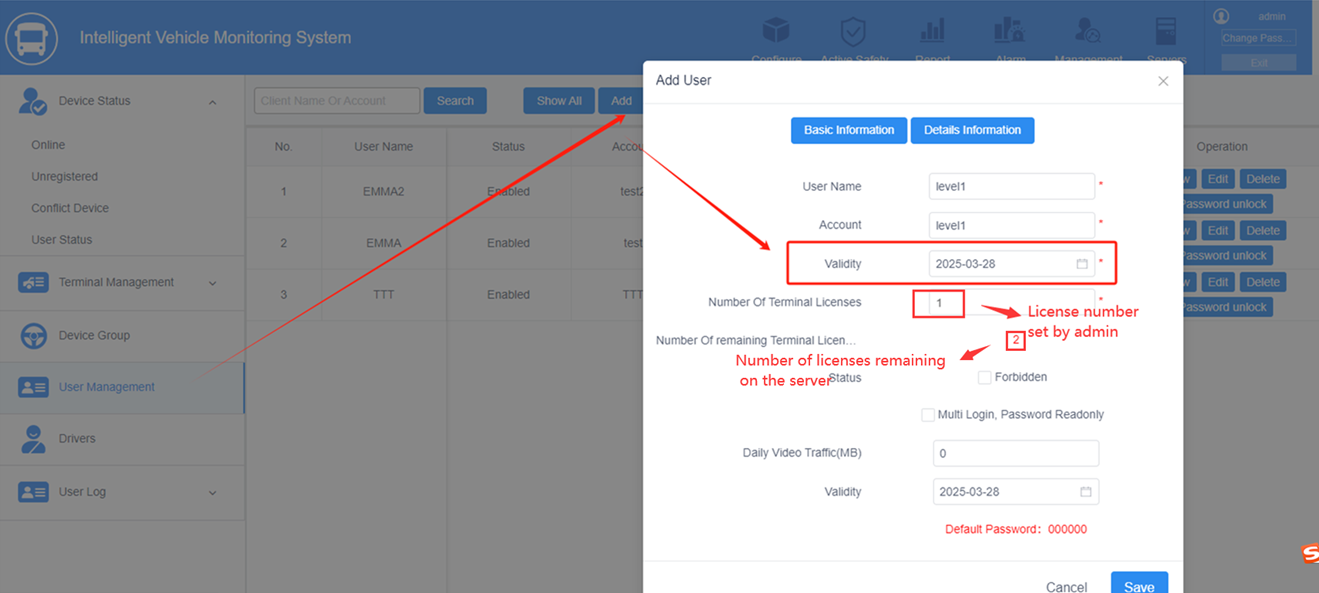Image resolution: width=1319 pixels, height=593 pixels.
Task: Click the required Validity date field
Action: (1012, 264)
